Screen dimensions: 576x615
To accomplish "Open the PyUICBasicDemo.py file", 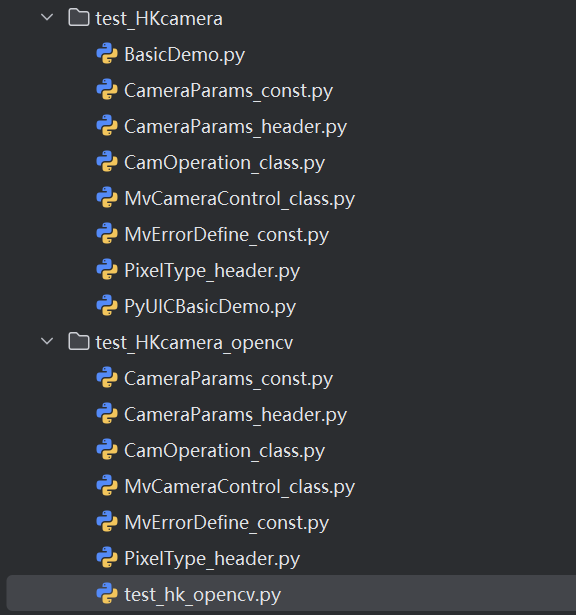I will click(210, 307).
